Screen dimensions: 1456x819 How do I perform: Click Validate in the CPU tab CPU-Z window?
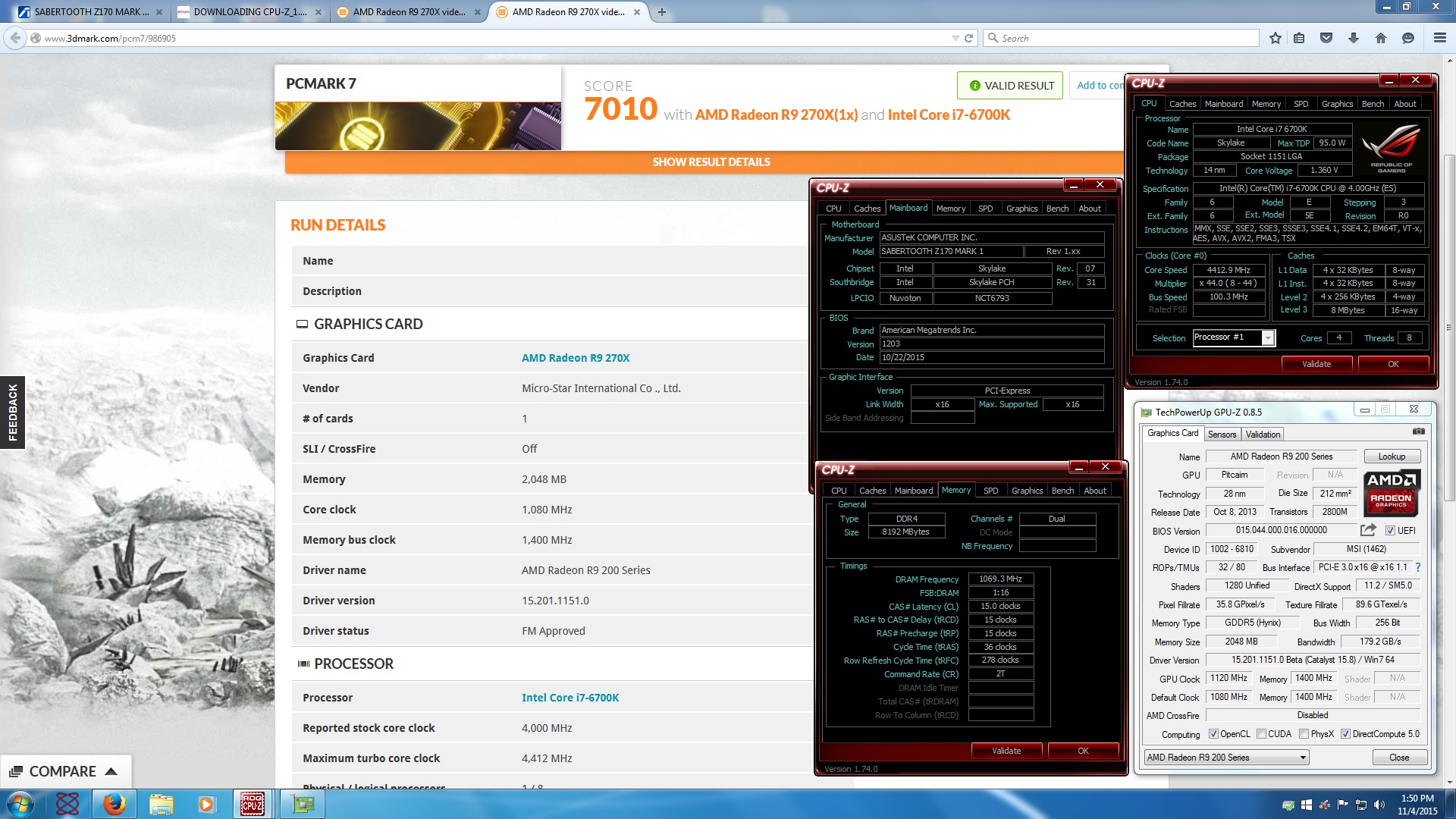(1316, 364)
